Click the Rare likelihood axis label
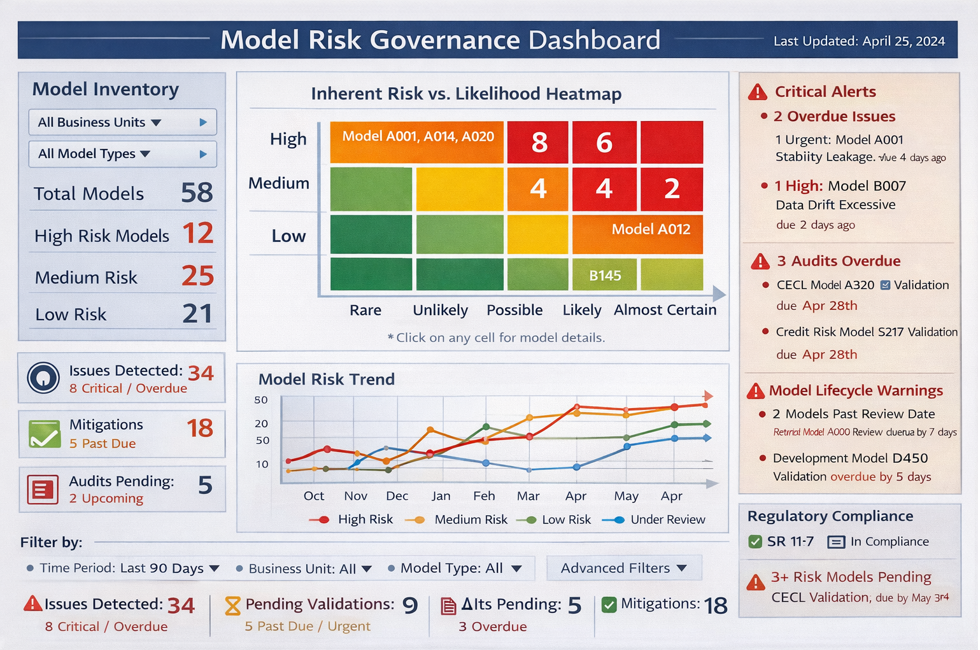980x650 pixels. (x=366, y=310)
